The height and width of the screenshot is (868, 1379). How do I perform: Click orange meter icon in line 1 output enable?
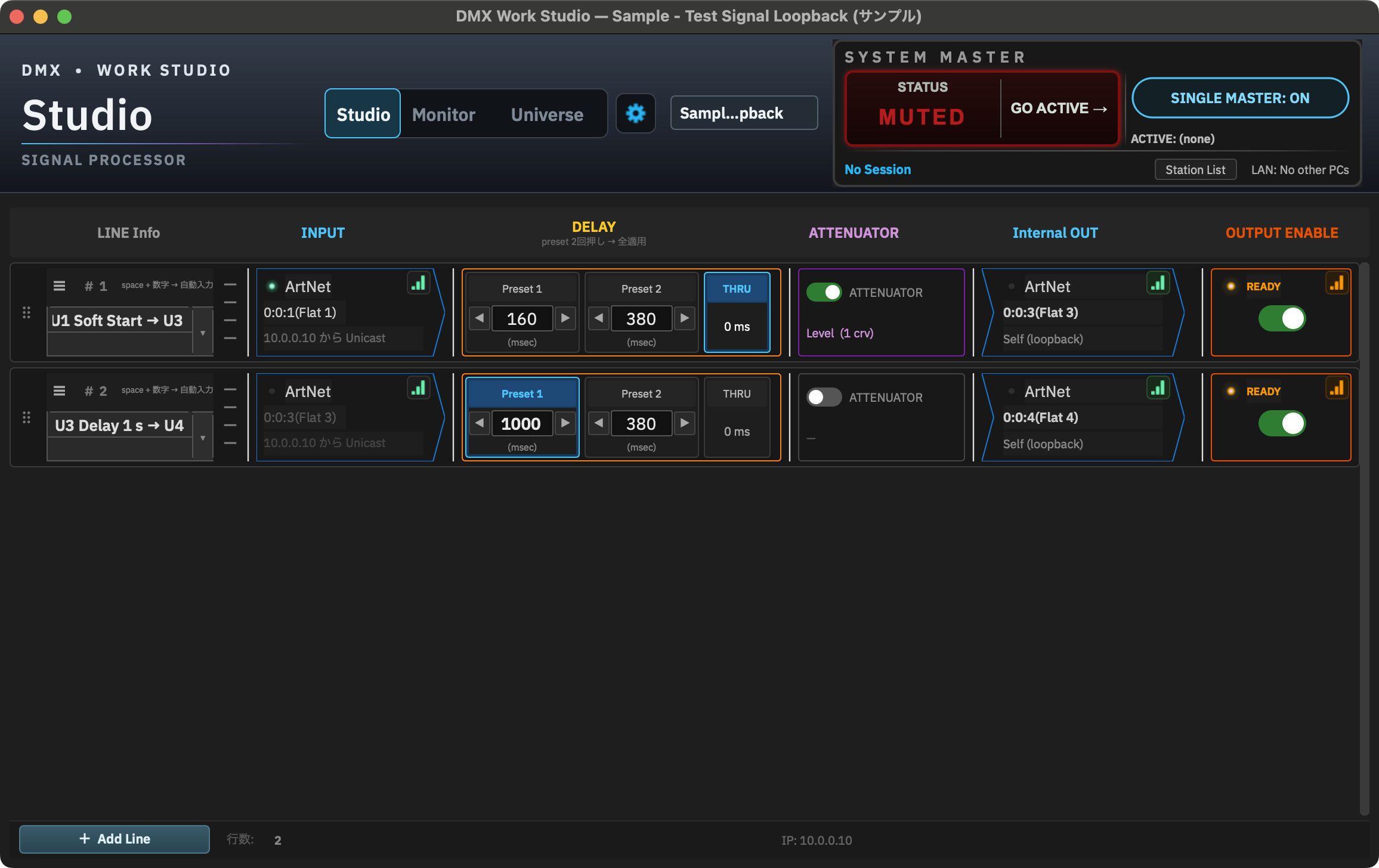click(1337, 283)
